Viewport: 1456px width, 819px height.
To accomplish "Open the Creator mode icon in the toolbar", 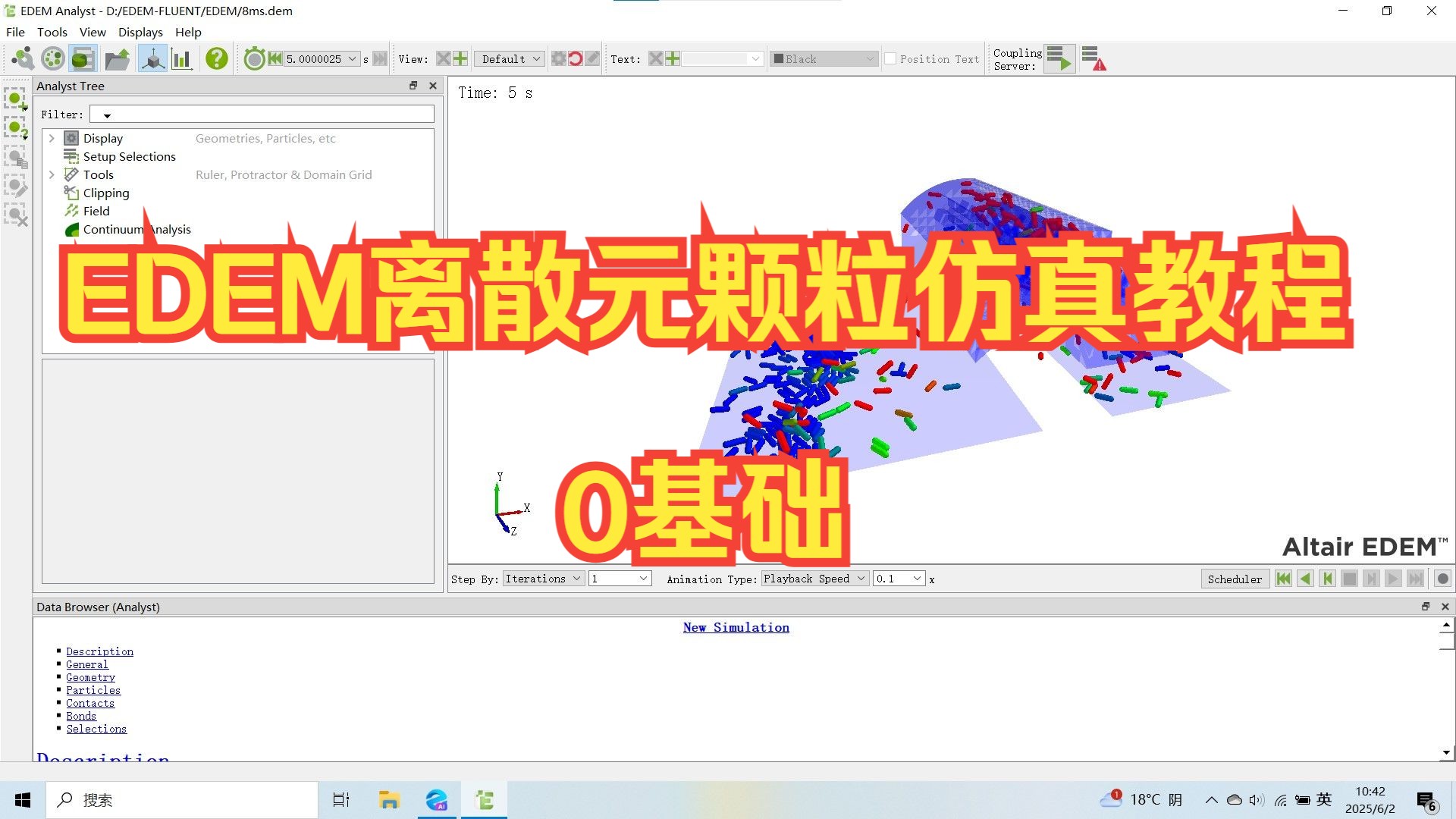I will click(22, 58).
